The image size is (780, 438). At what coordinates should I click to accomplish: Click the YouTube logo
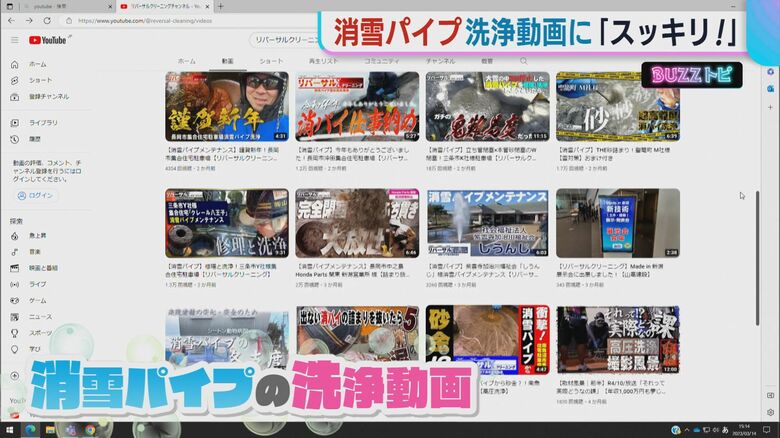click(48, 40)
